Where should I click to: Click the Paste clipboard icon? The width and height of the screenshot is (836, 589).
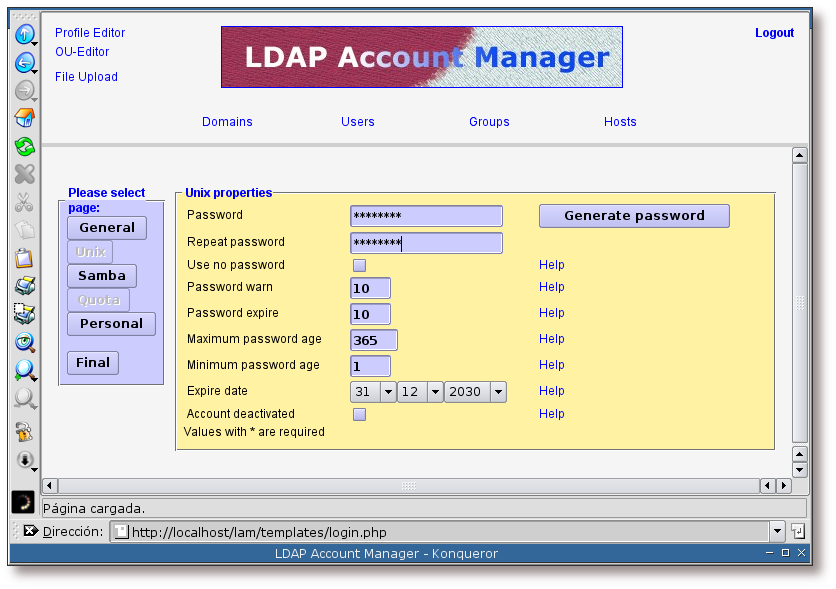pyautogui.click(x=24, y=258)
